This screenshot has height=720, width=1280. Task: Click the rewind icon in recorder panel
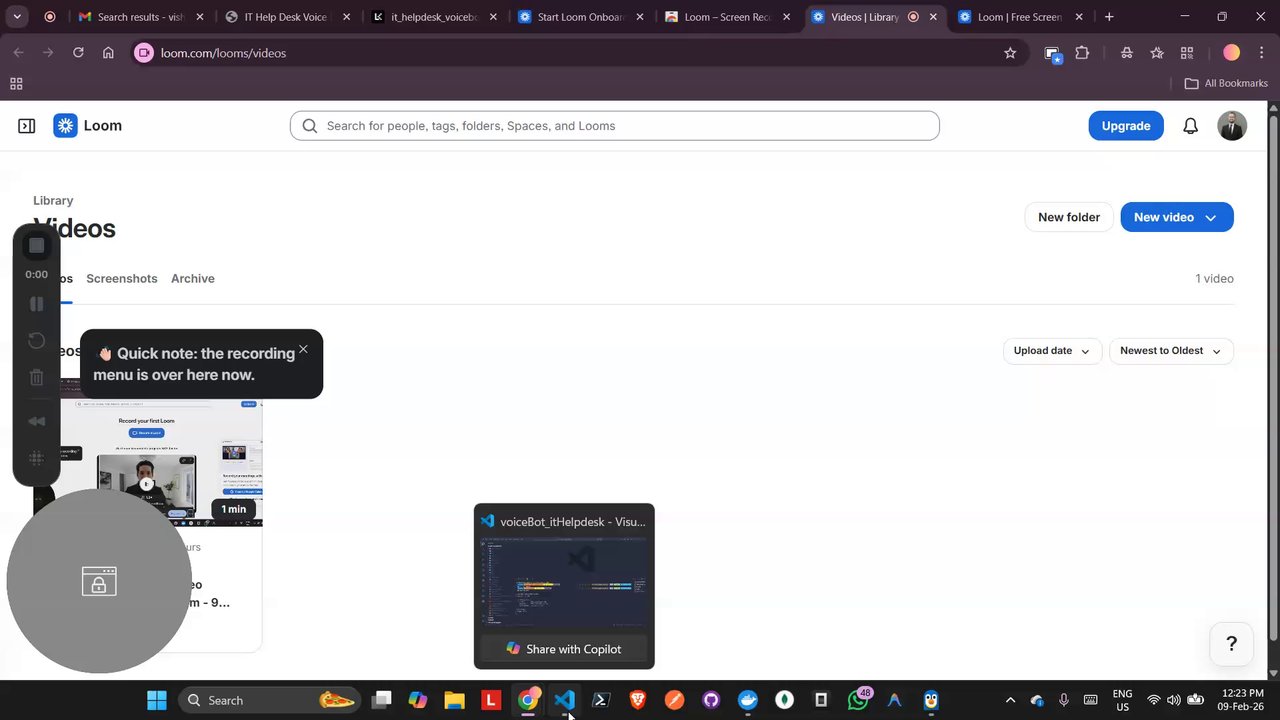(x=36, y=421)
